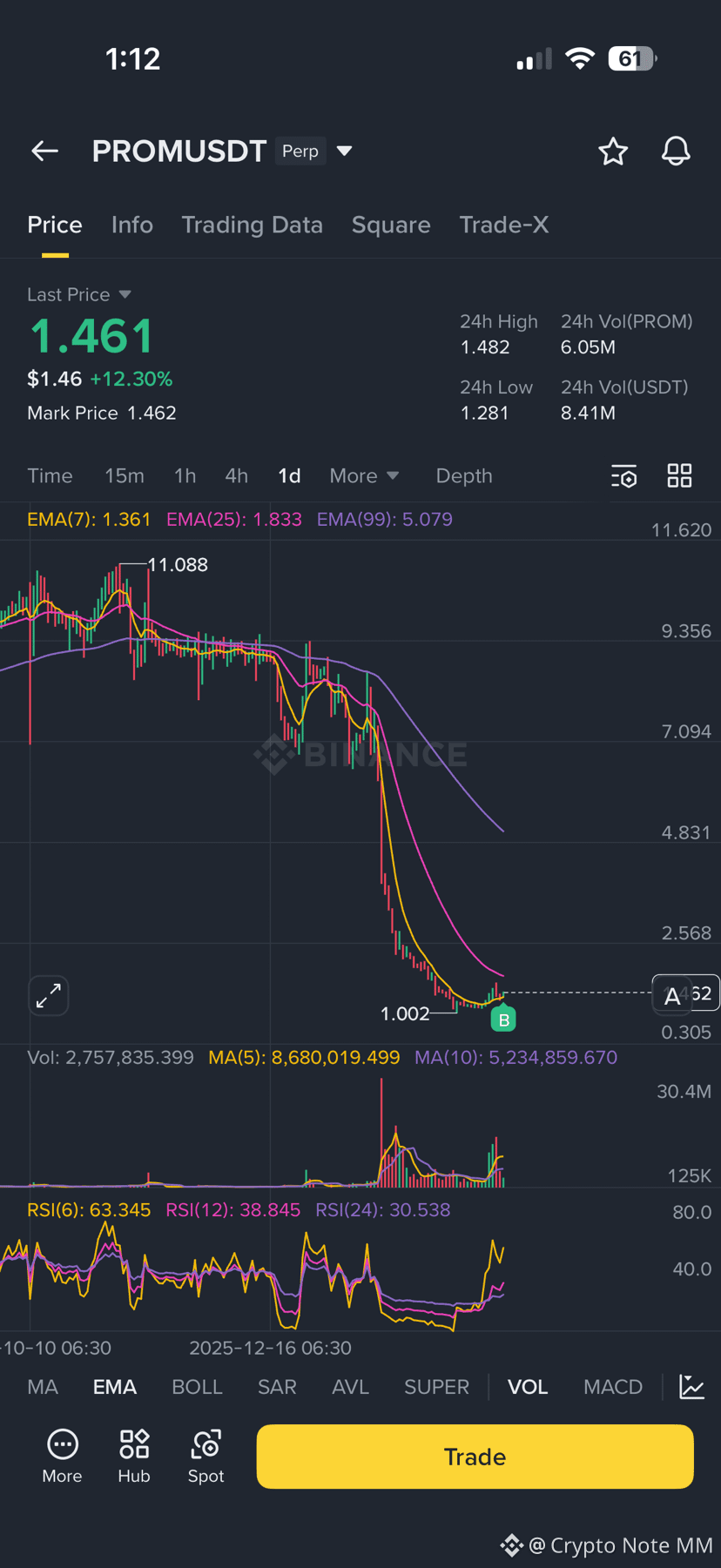Expand chart to fullscreen with arrows icon
Viewport: 721px width, 1568px height.
49,995
